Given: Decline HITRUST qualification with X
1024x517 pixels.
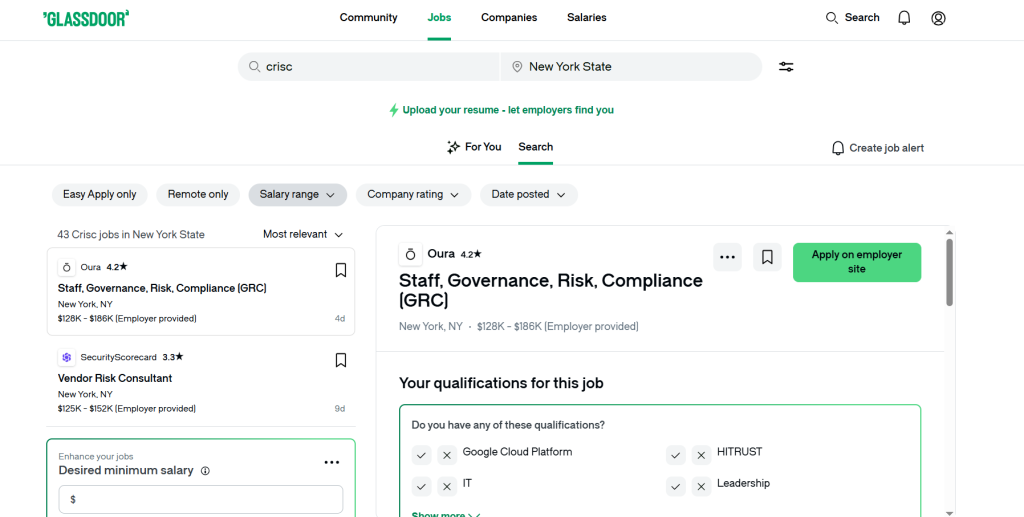Looking at the screenshot, I should pyautogui.click(x=701, y=455).
